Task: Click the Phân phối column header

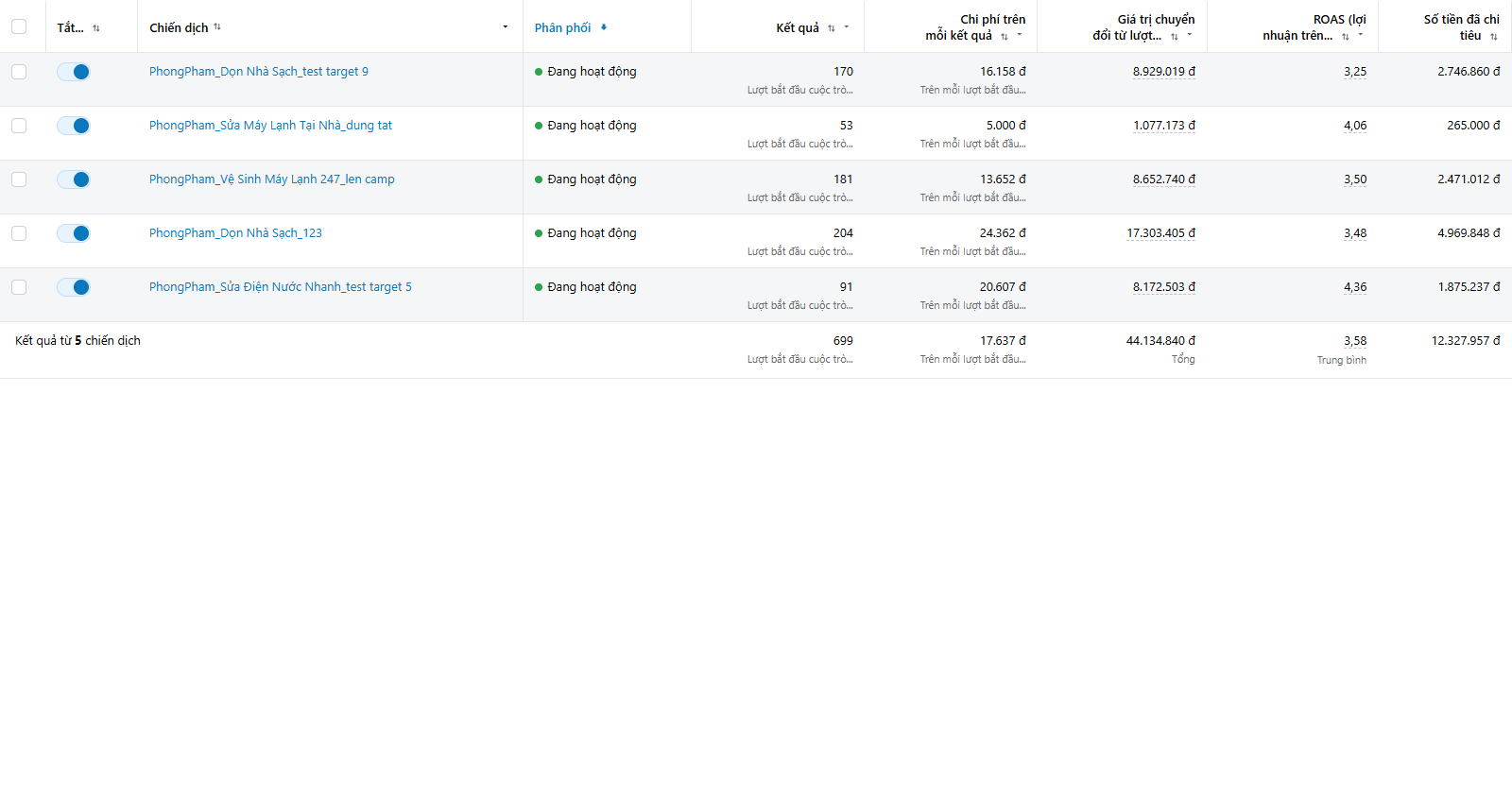Action: point(563,27)
